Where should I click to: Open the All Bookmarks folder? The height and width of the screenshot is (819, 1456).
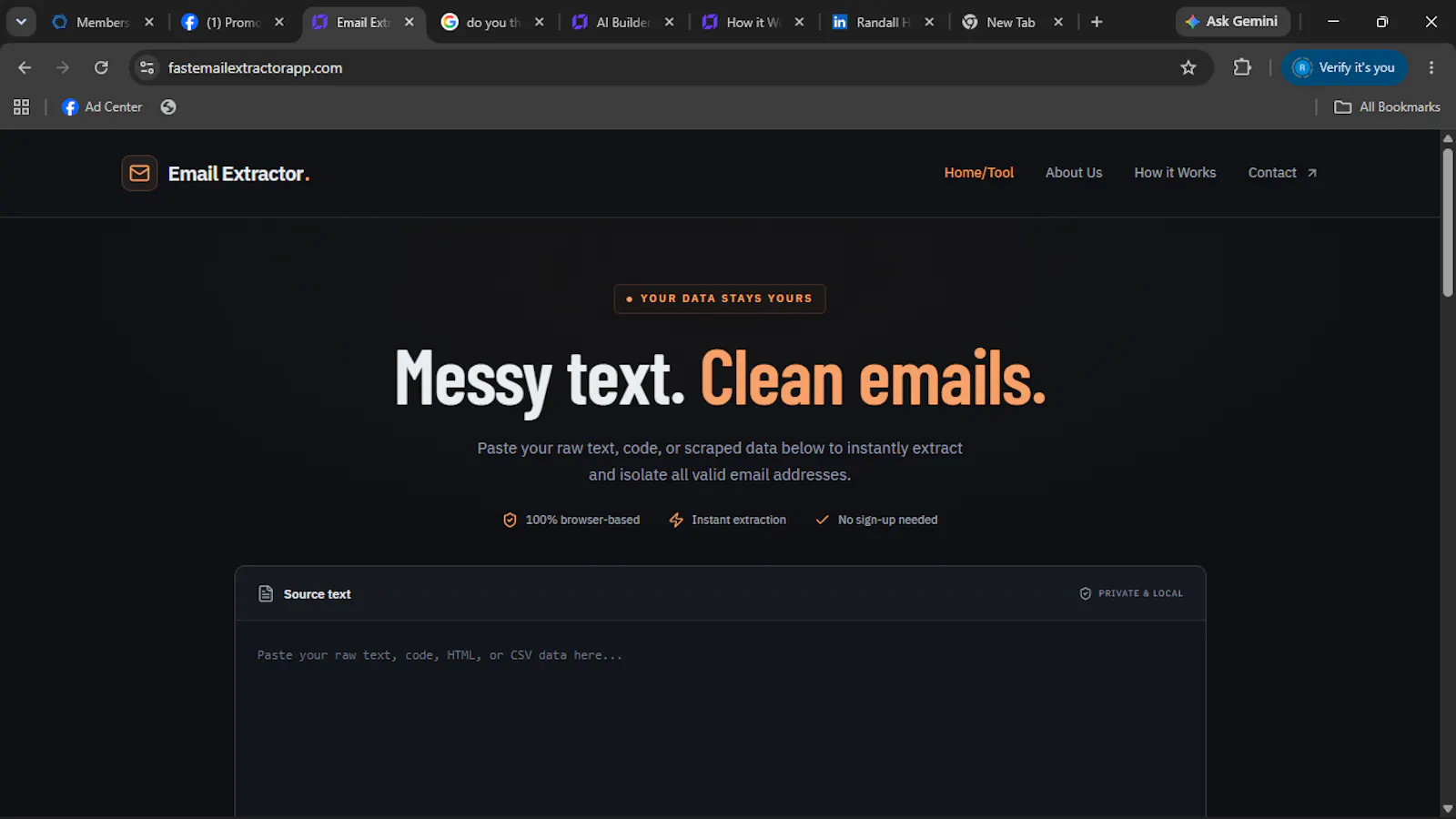pos(1387,107)
